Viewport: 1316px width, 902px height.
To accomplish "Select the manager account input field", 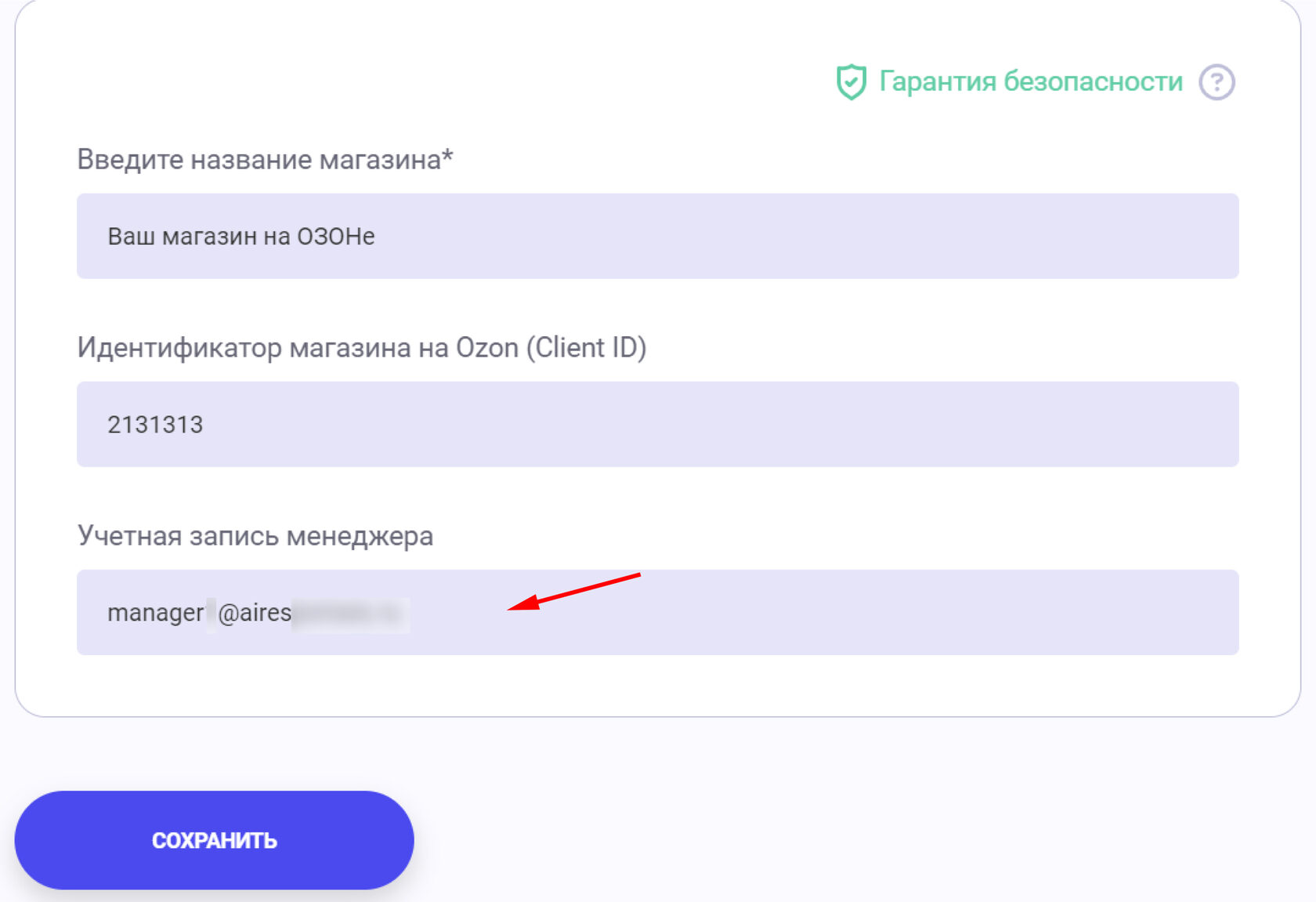I will [x=783, y=612].
